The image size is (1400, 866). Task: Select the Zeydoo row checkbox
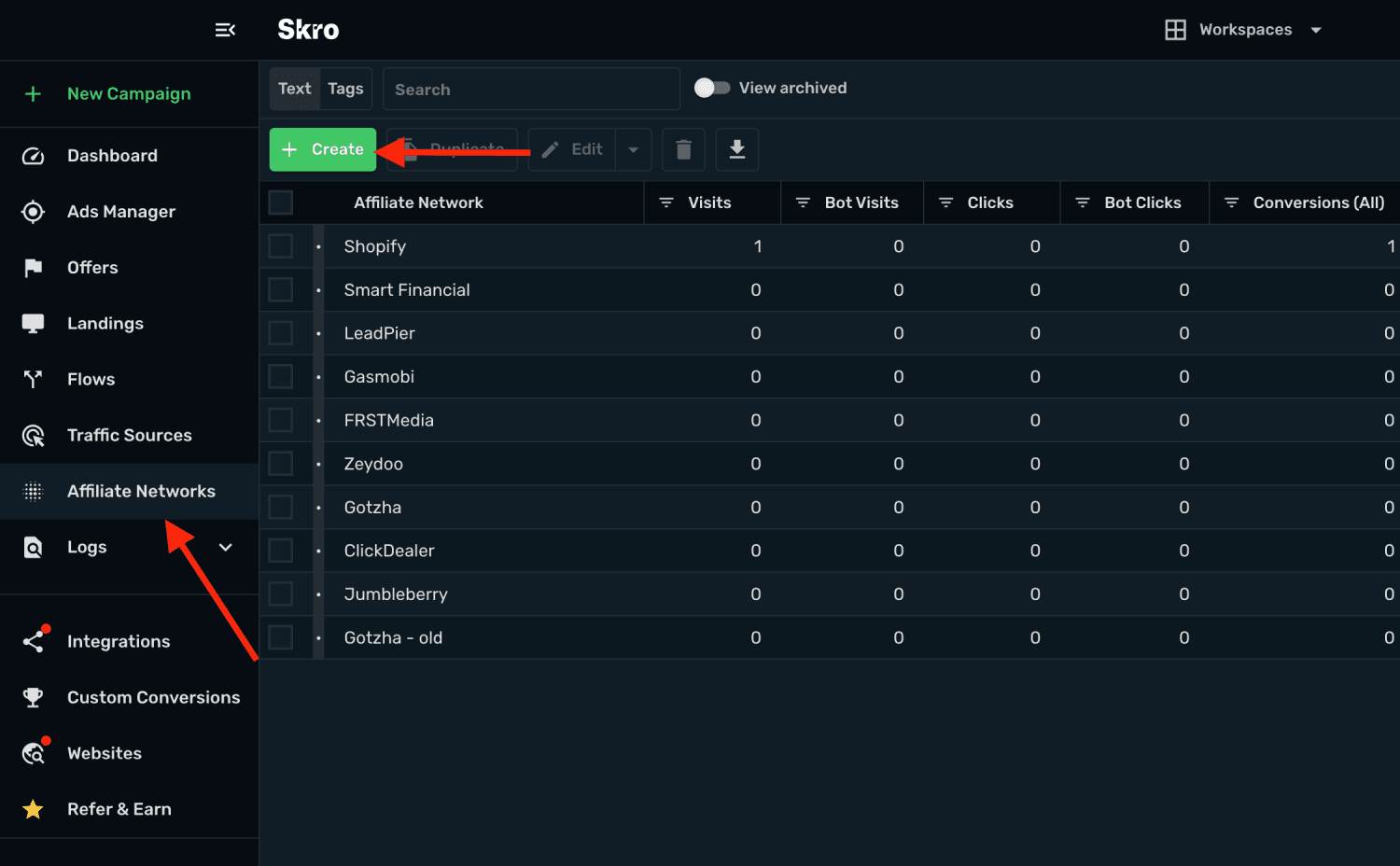click(x=280, y=464)
